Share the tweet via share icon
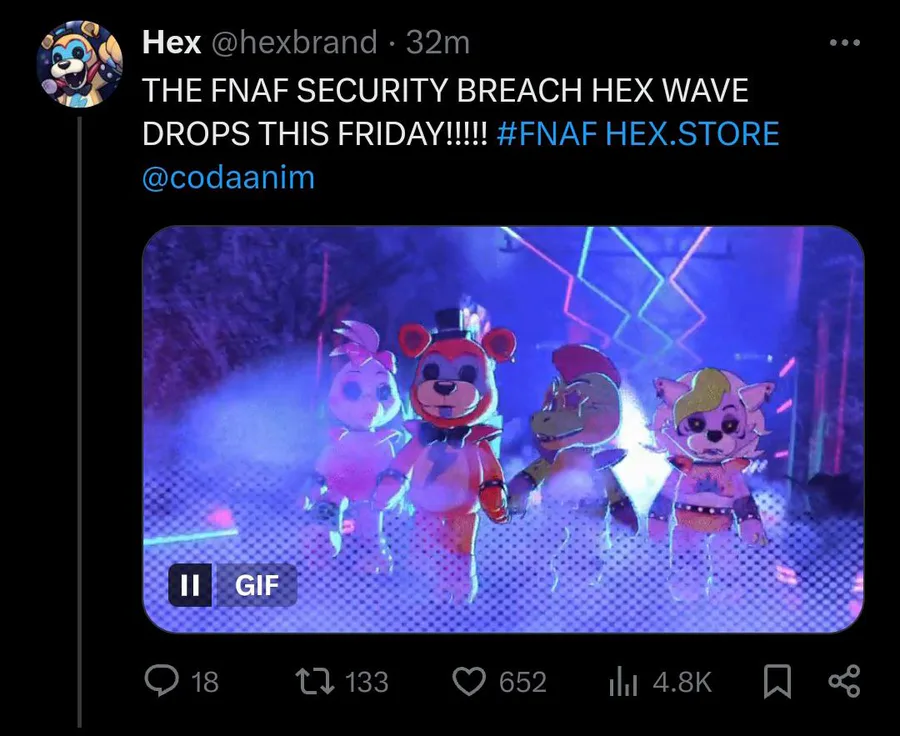The width and height of the screenshot is (900, 736). pos(844,681)
